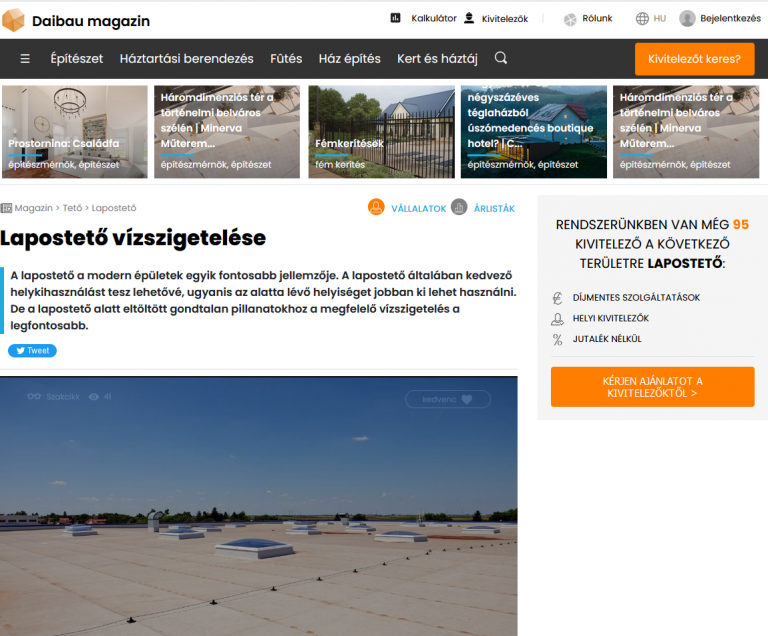Click the HELYI KIVITELEZŐK text

point(610,318)
